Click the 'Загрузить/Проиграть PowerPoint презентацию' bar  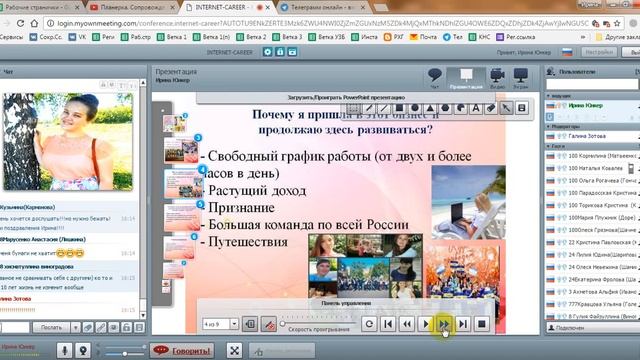click(346, 98)
